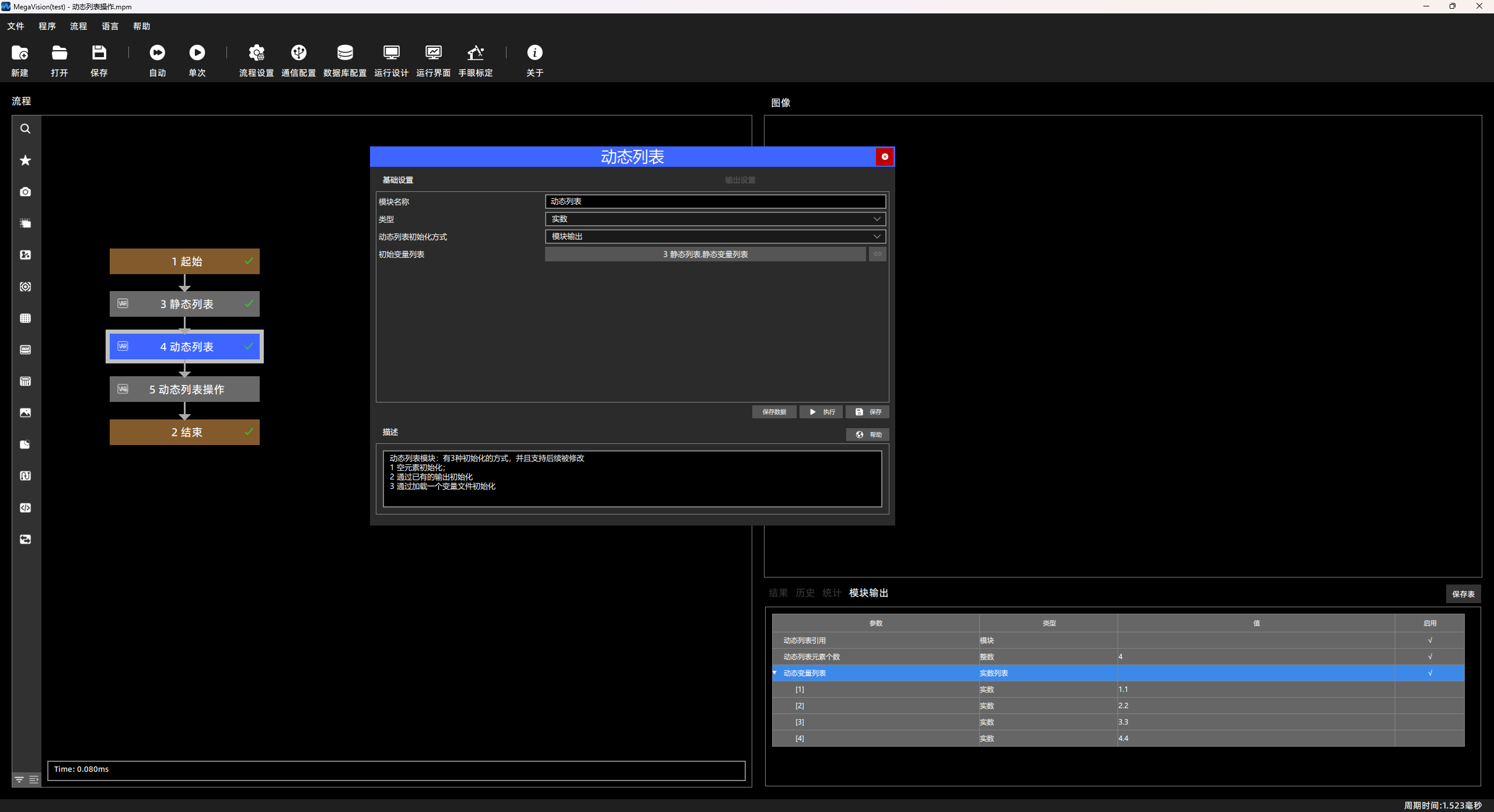Open the 流程 menu

pyautogui.click(x=78, y=26)
